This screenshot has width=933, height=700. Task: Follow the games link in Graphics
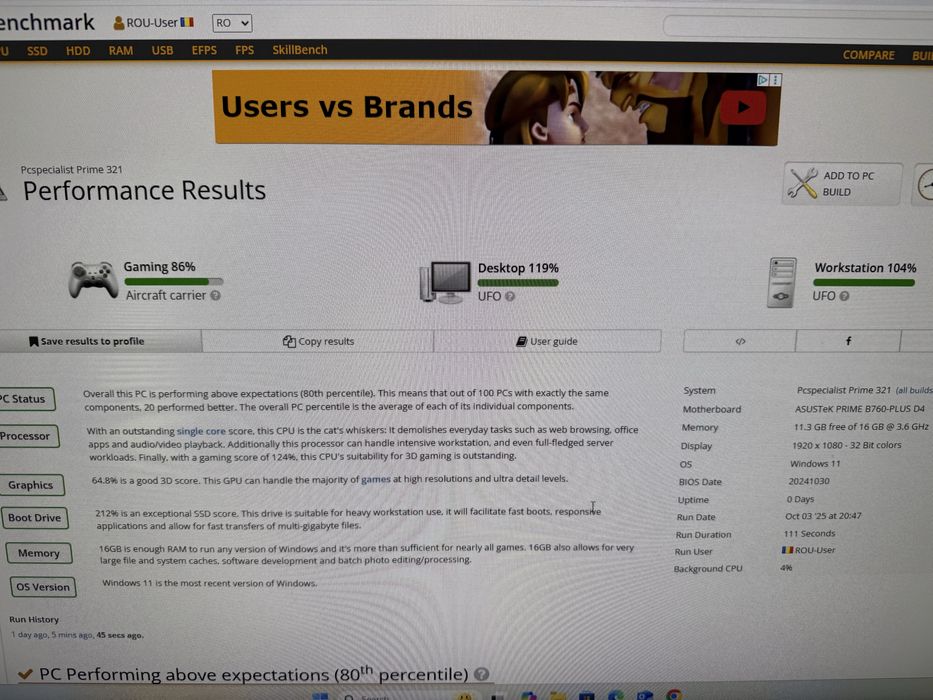375,479
